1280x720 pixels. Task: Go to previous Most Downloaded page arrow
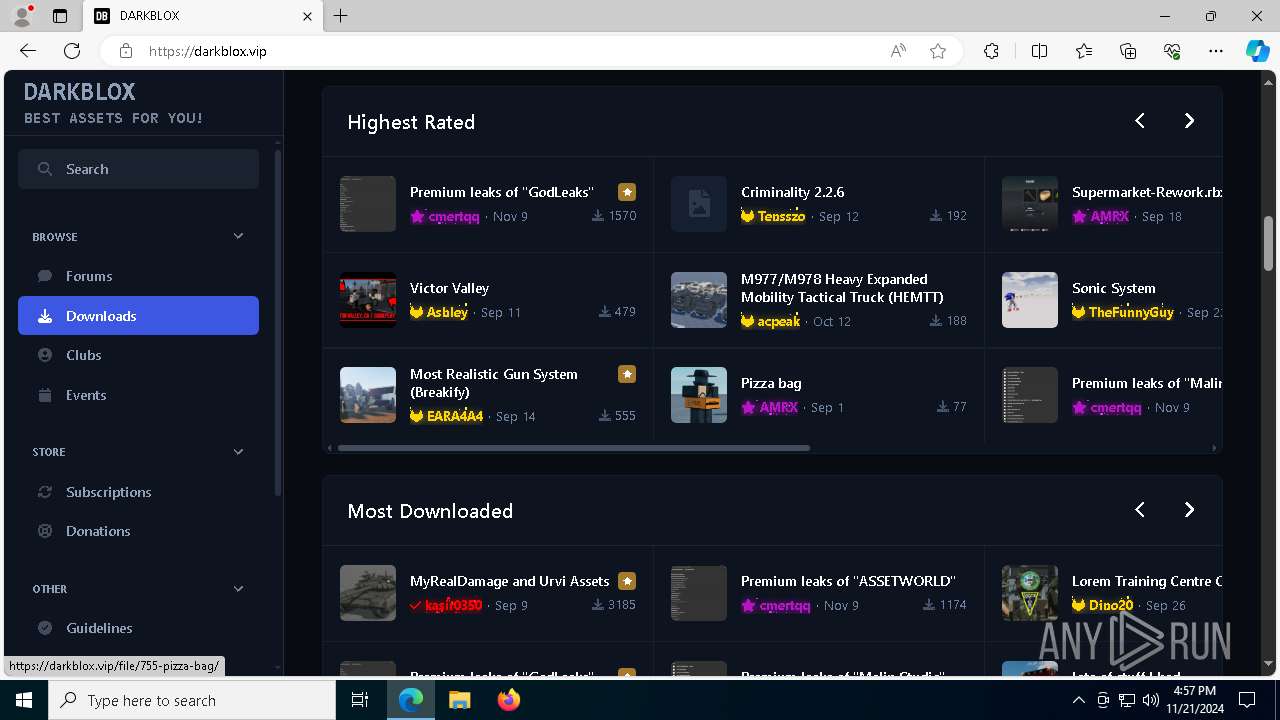[x=1140, y=510]
